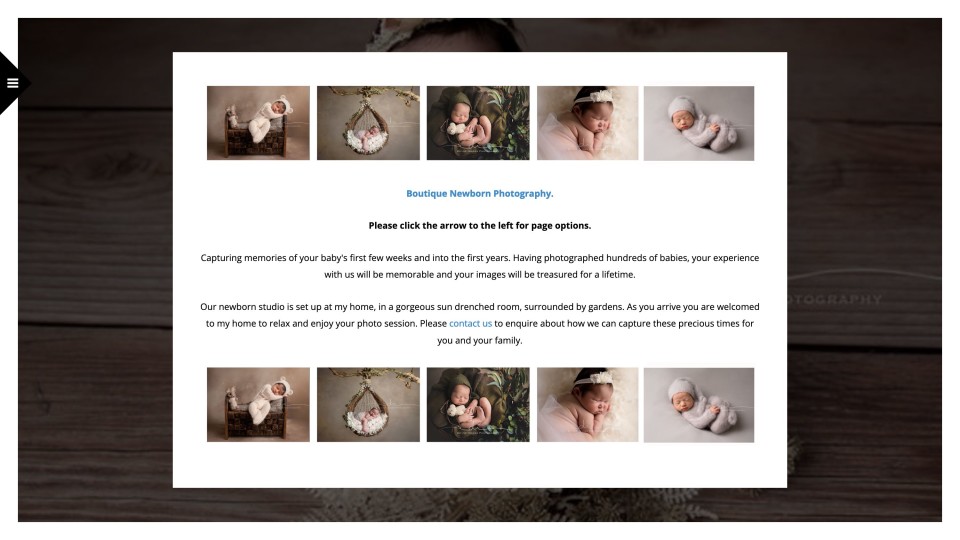
Task: Click the curved swoosh line above the watermark
Action: (x=864, y=274)
